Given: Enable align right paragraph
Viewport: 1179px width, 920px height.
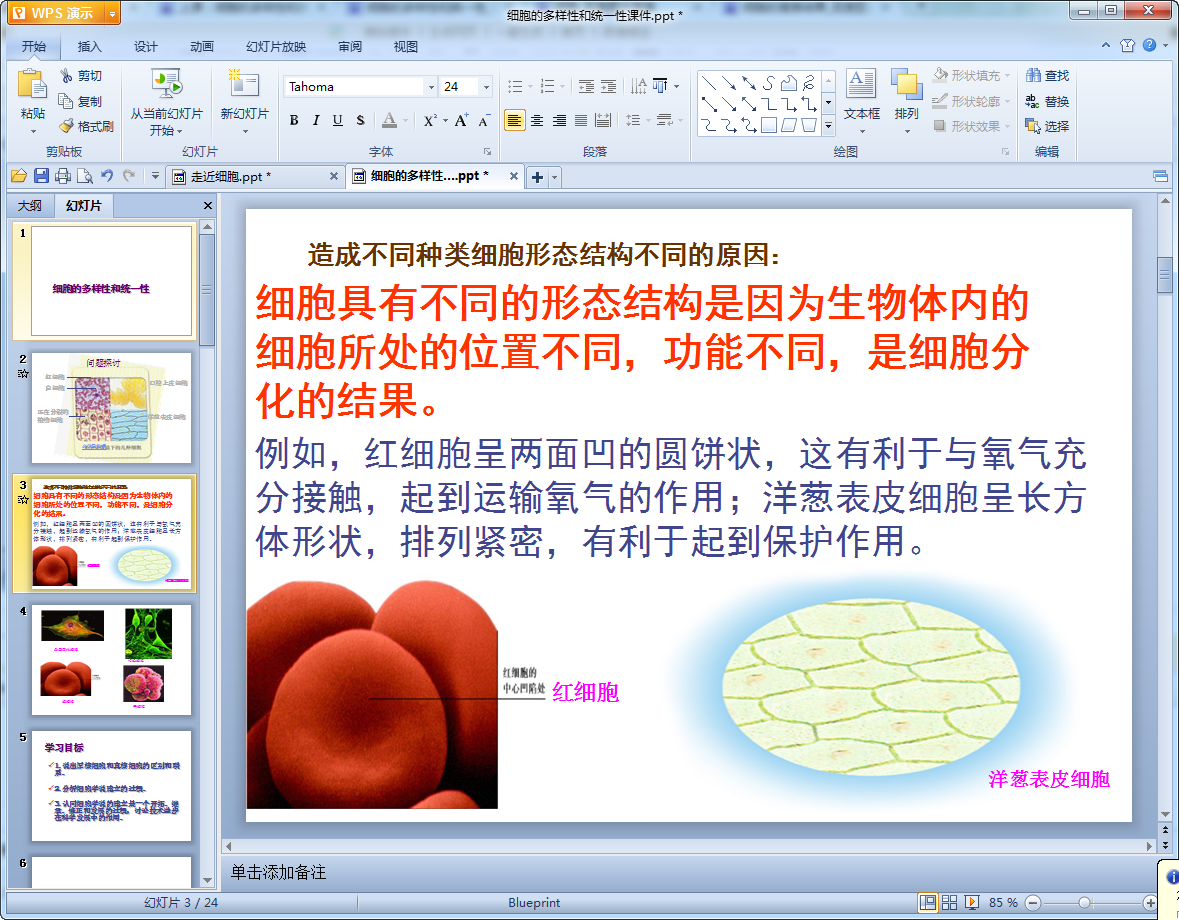Looking at the screenshot, I should coord(559,120).
